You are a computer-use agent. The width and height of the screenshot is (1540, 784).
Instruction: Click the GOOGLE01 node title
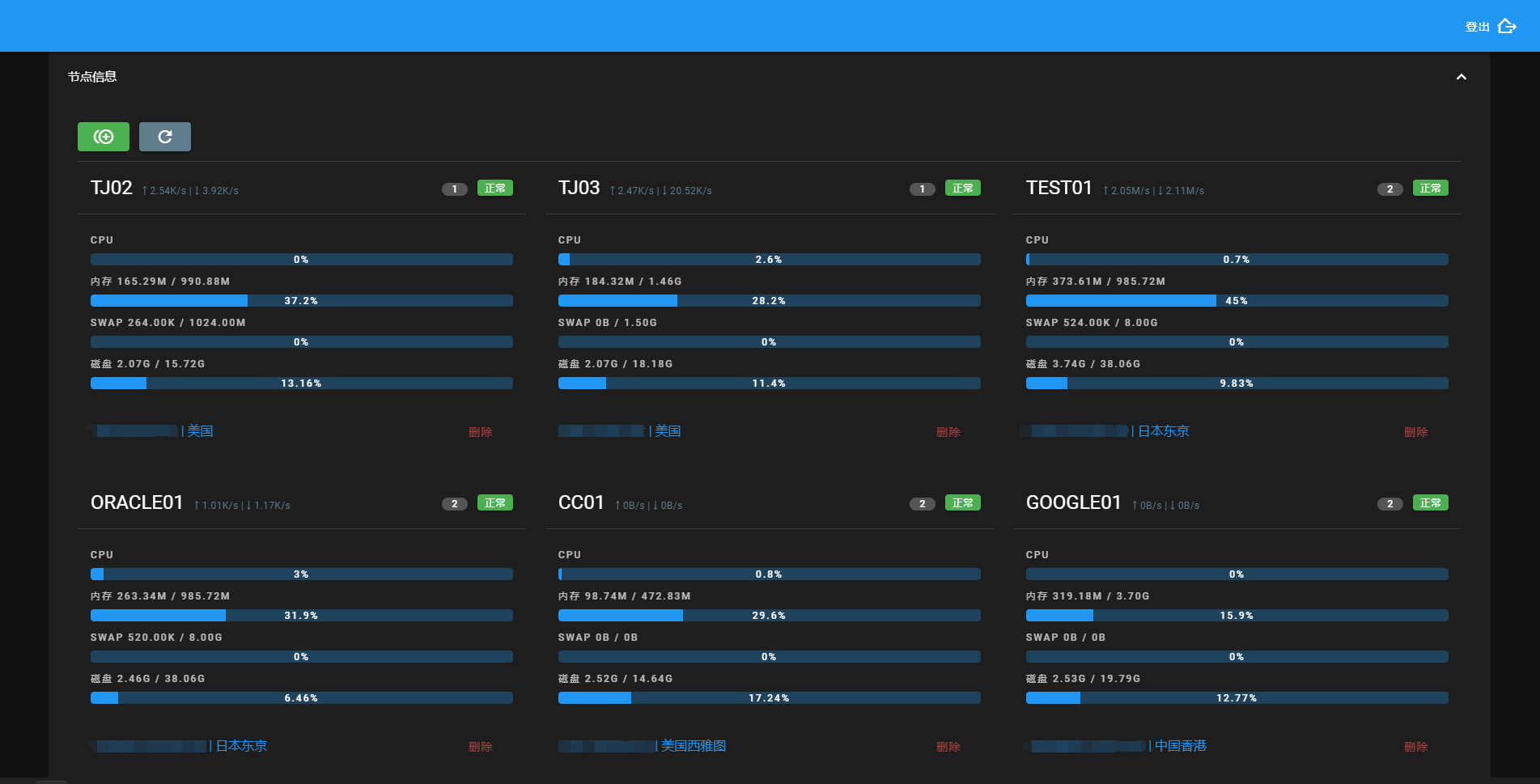click(1073, 503)
